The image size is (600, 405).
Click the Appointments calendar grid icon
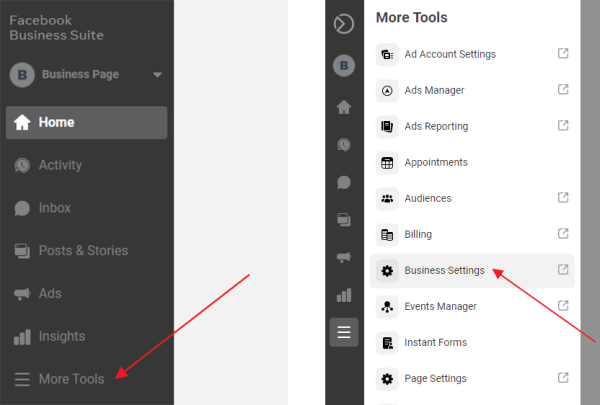(387, 163)
